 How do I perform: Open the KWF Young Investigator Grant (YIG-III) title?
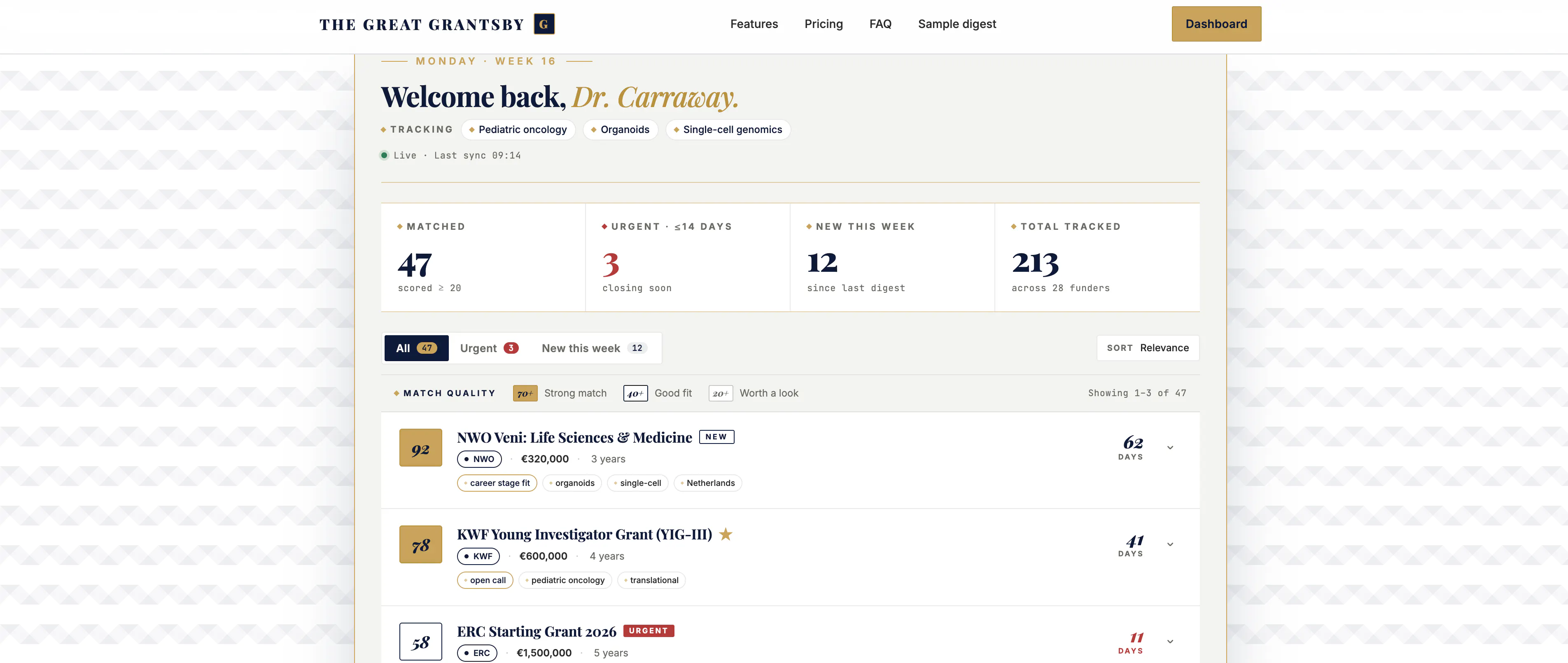click(584, 534)
